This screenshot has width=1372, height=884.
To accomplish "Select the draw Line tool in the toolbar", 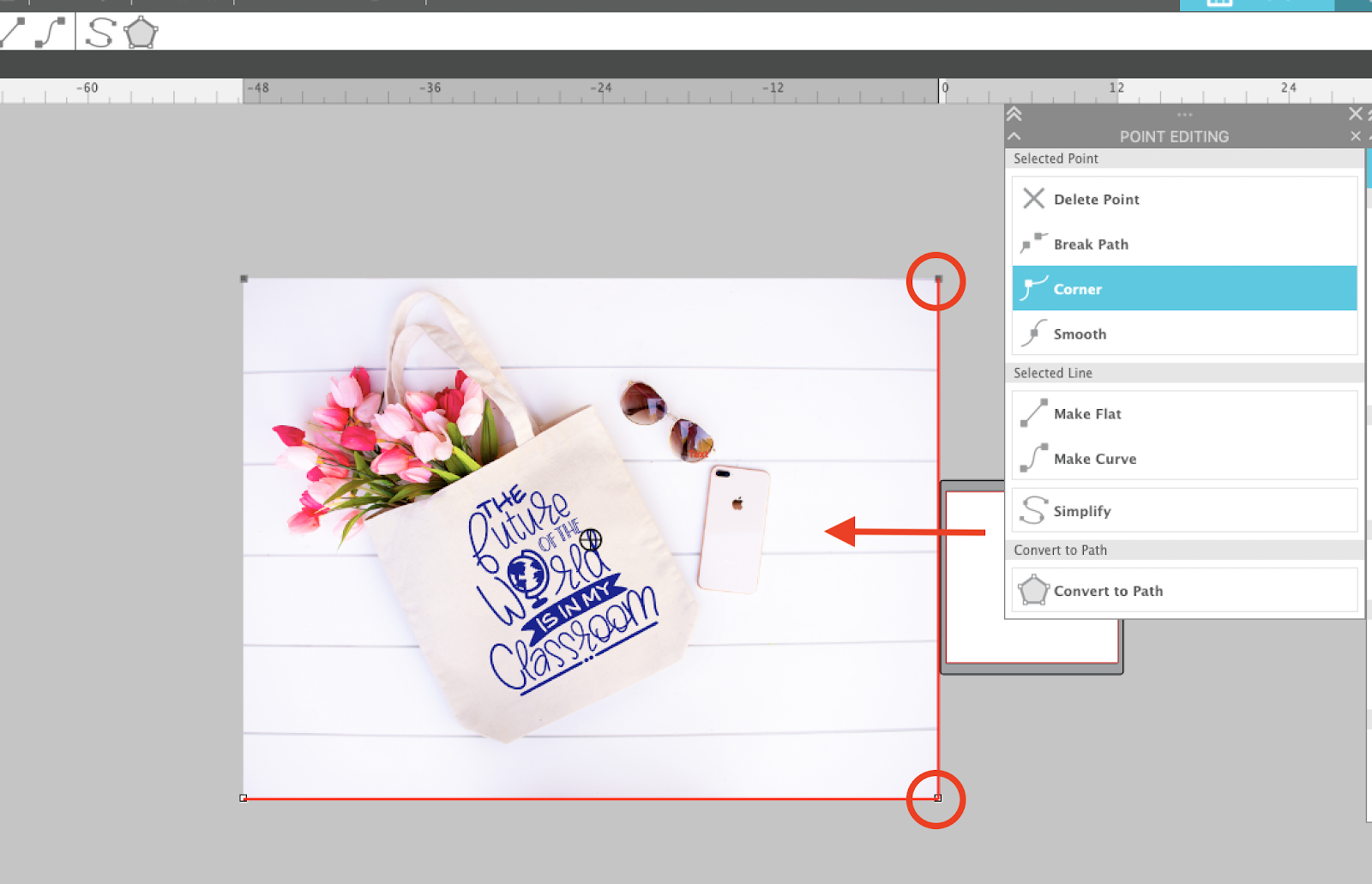I will (x=13, y=33).
